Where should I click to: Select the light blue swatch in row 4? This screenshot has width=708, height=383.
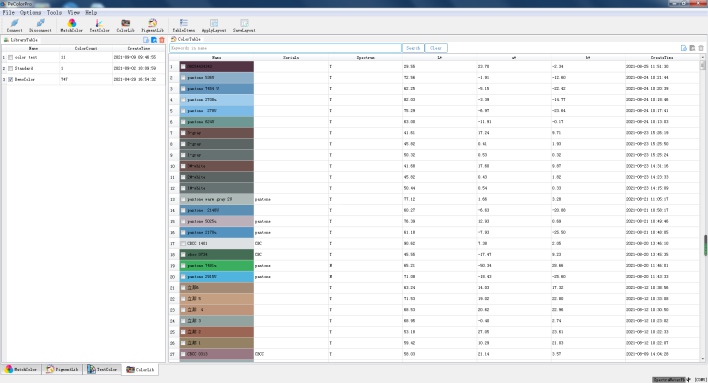tap(217, 100)
